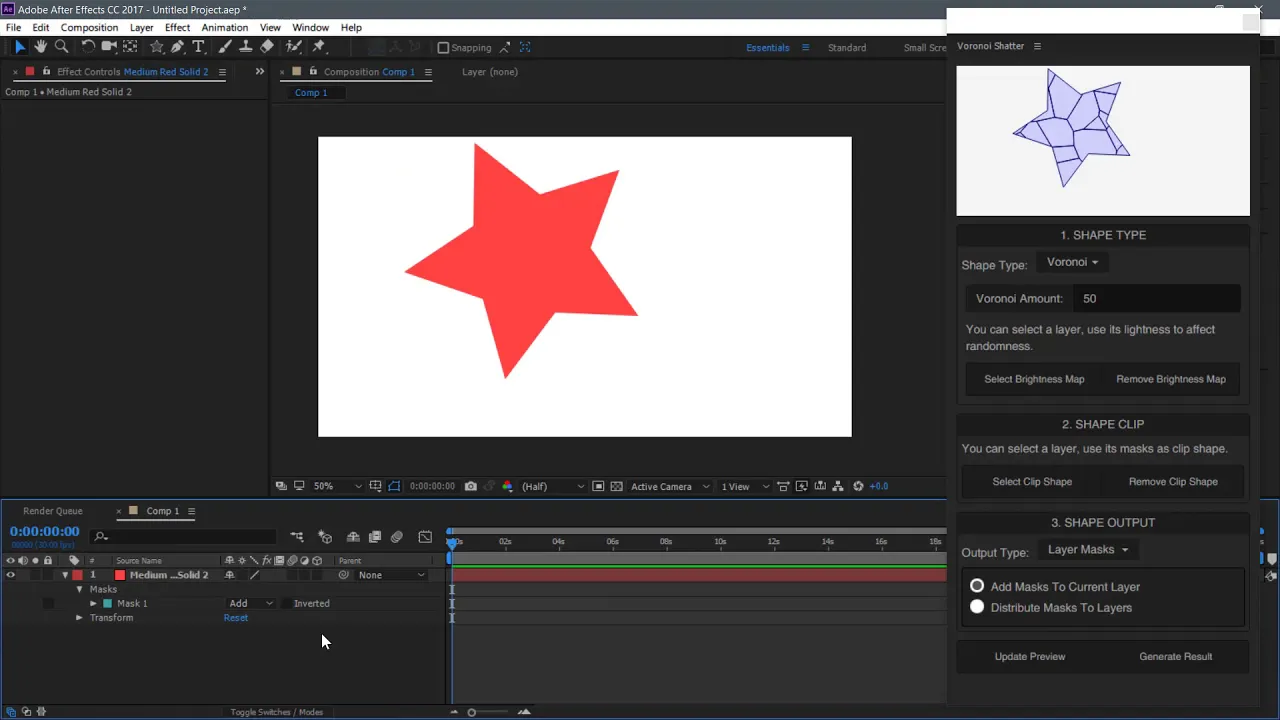Open the Composition menu

click(x=89, y=27)
